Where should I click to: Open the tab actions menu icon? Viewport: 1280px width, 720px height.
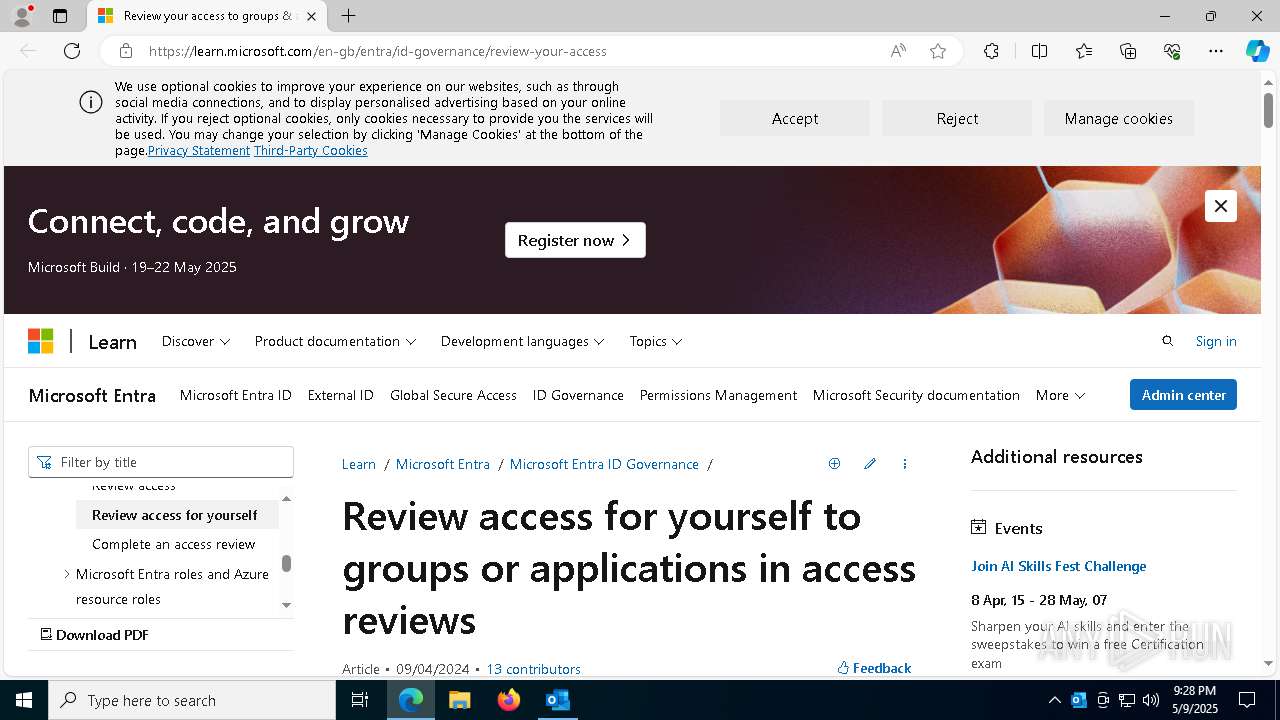[60, 16]
